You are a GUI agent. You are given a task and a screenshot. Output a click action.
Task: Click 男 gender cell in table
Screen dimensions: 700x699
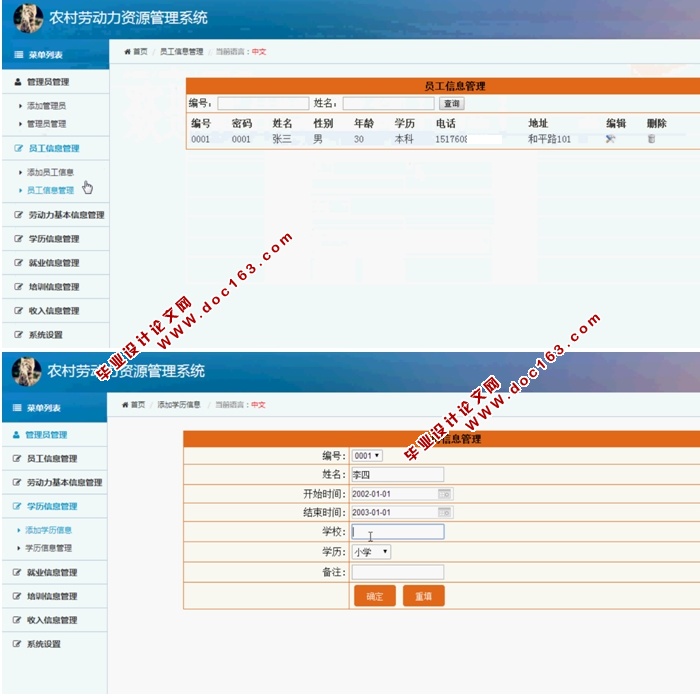(318, 139)
